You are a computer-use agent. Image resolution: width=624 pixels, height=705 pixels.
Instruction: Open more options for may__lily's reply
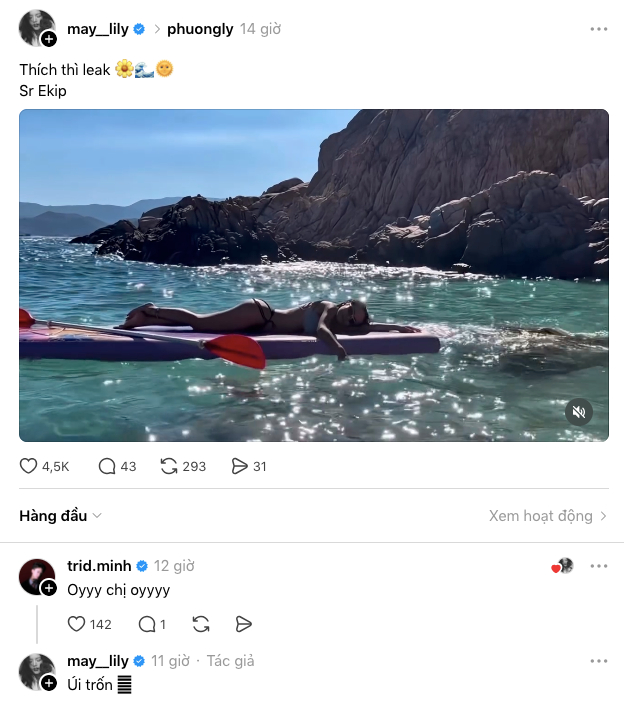[598, 661]
